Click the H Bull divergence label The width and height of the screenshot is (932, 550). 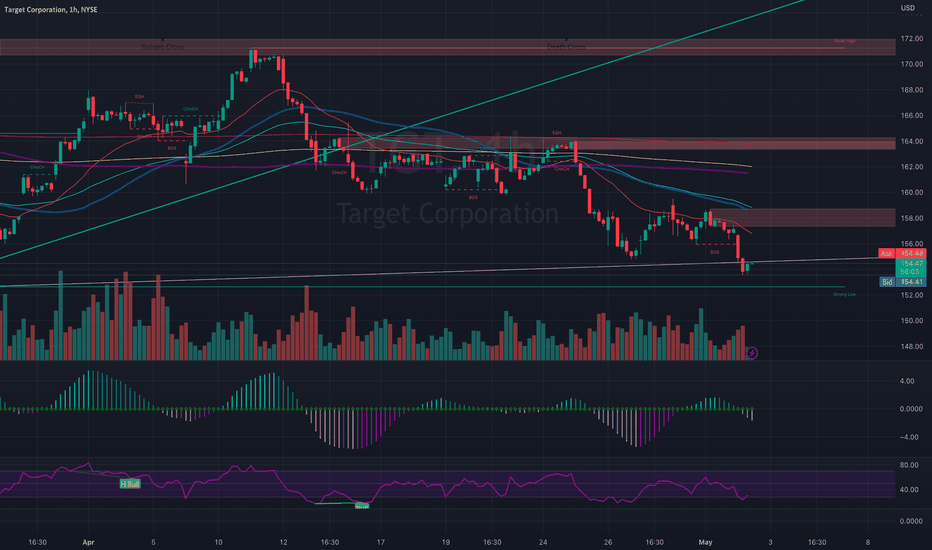(130, 484)
